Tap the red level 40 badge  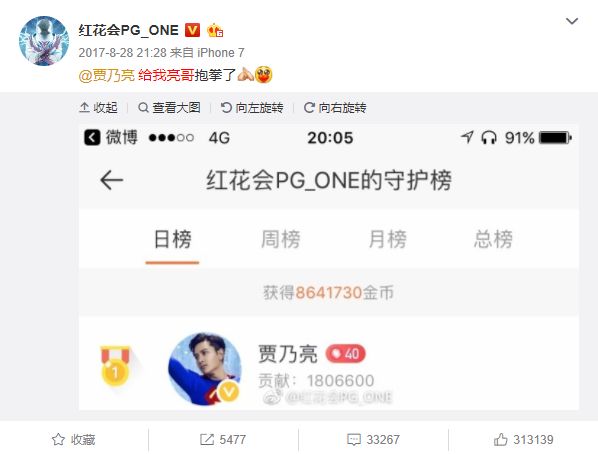346,354
